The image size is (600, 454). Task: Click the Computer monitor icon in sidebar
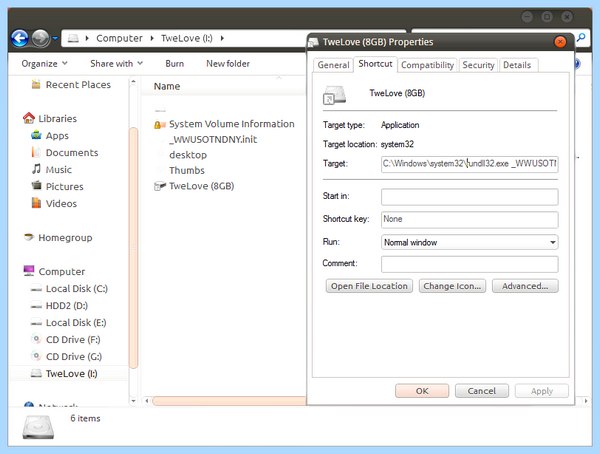coord(29,271)
